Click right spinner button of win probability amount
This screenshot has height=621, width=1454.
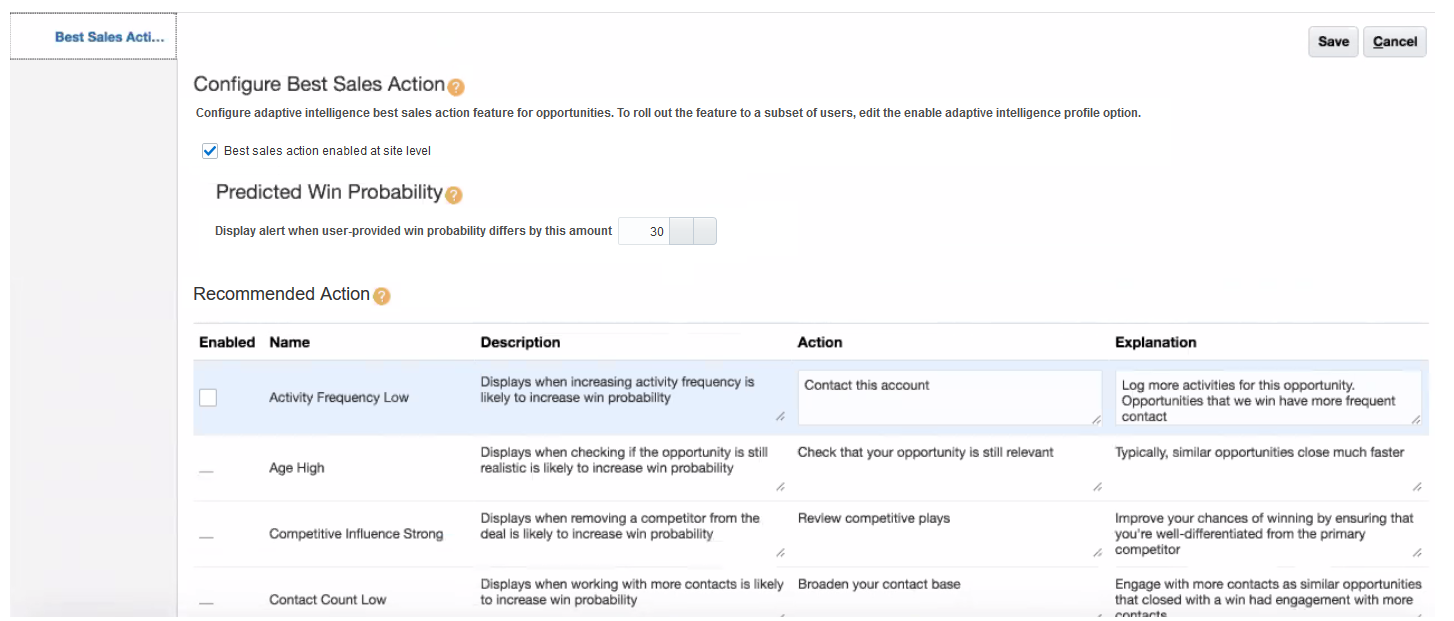click(x=705, y=232)
